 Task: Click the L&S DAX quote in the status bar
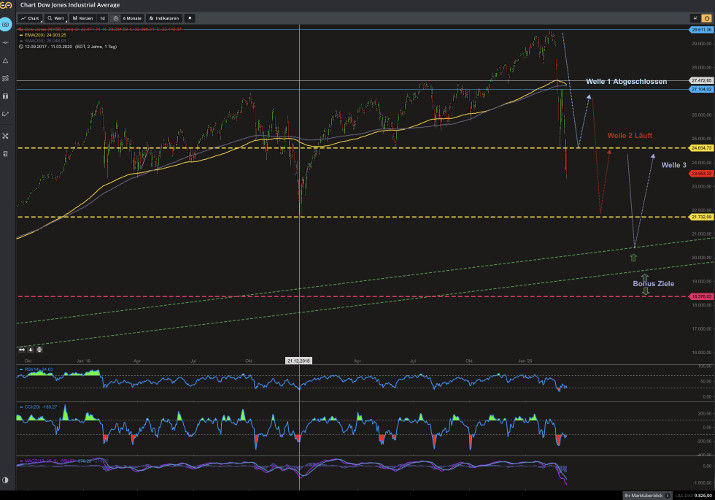click(x=693, y=495)
